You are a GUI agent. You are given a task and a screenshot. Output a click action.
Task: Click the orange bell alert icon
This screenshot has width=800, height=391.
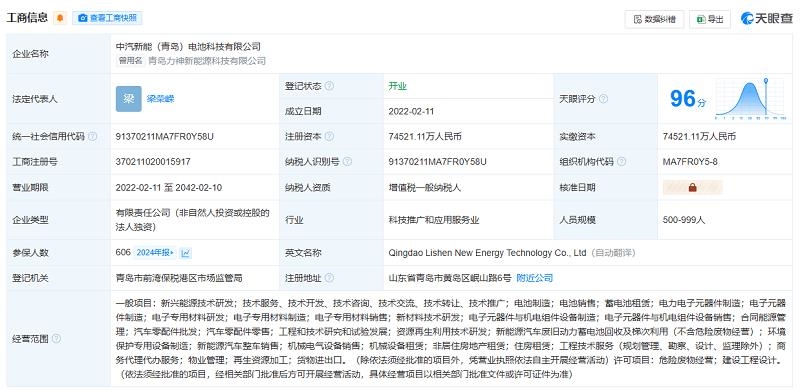tap(60, 18)
